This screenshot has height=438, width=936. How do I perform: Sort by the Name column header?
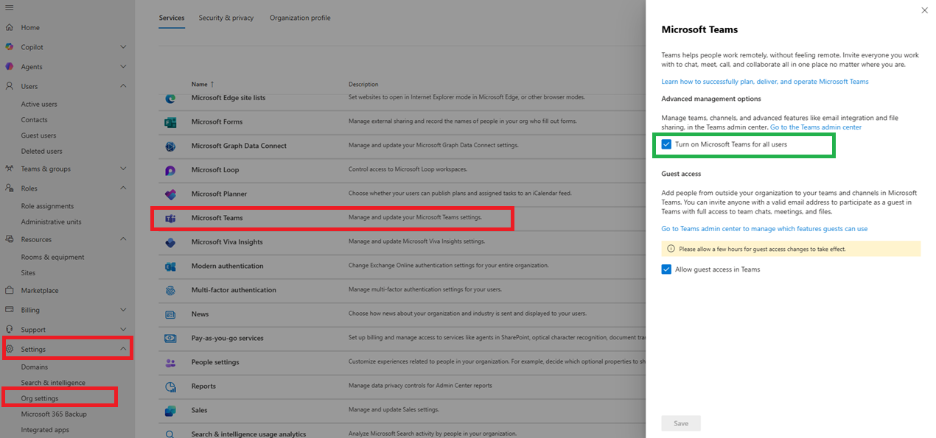click(202, 84)
